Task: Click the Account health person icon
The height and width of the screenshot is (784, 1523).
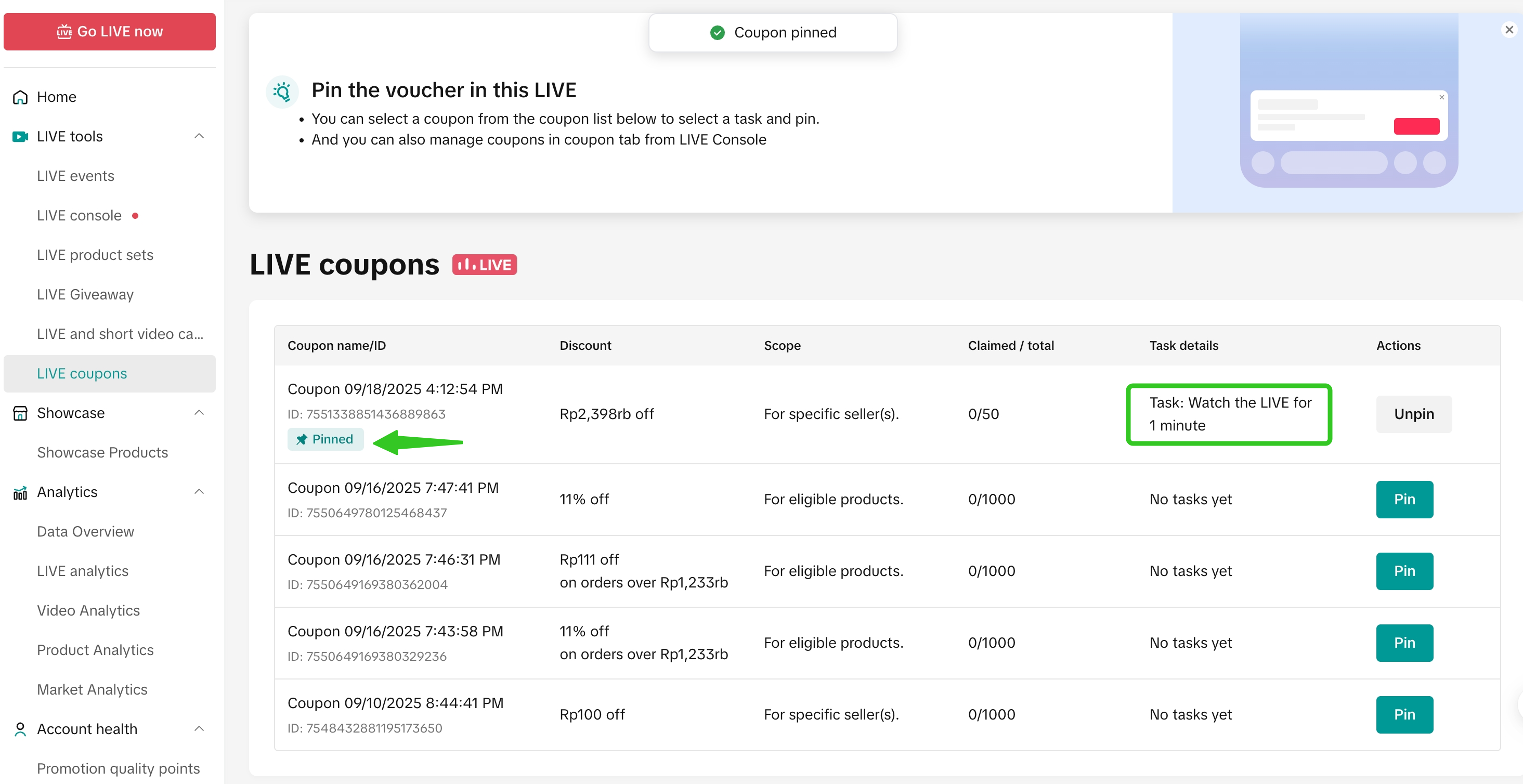Action: coord(20,729)
